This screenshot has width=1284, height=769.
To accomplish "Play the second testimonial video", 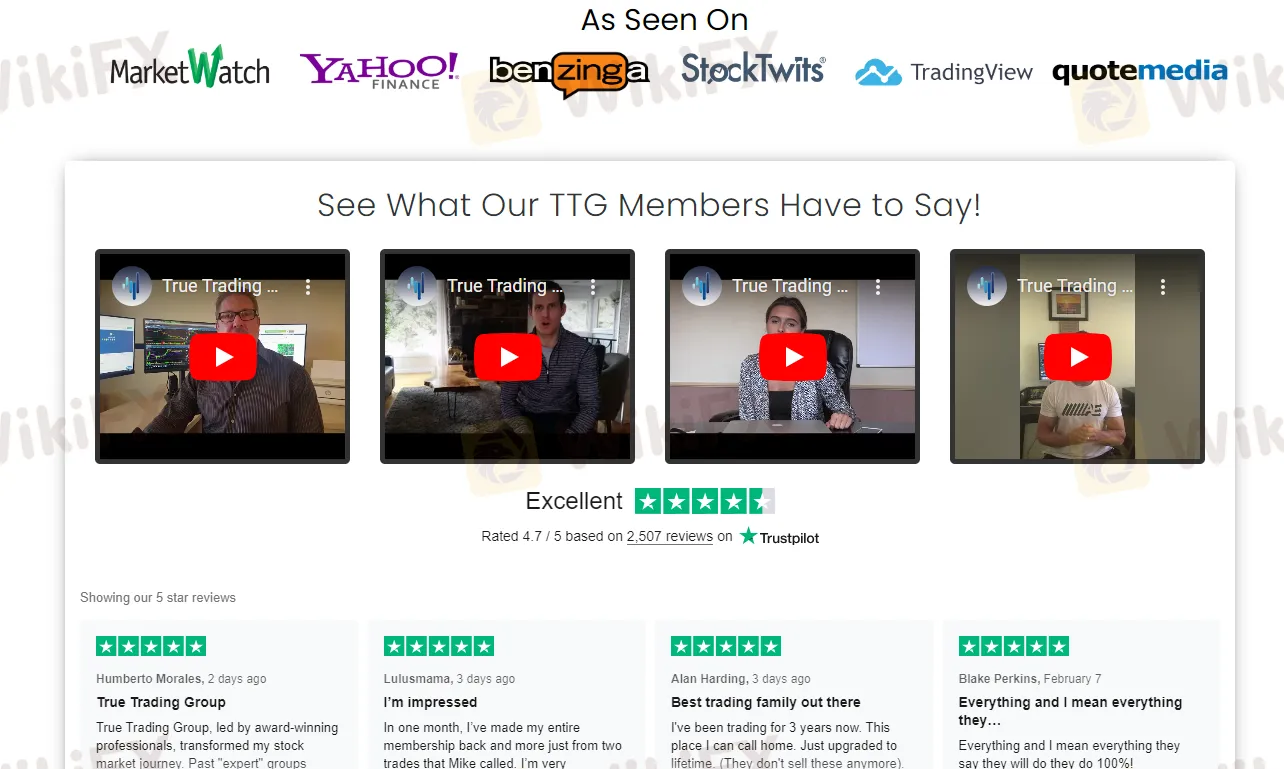I will point(507,357).
